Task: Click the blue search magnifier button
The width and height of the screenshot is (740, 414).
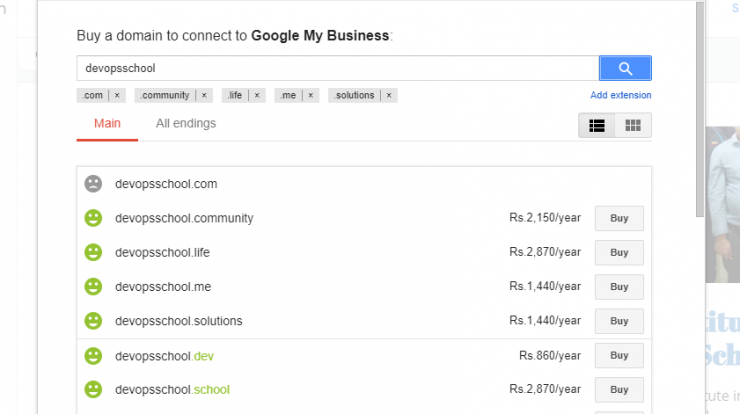Action: (625, 68)
